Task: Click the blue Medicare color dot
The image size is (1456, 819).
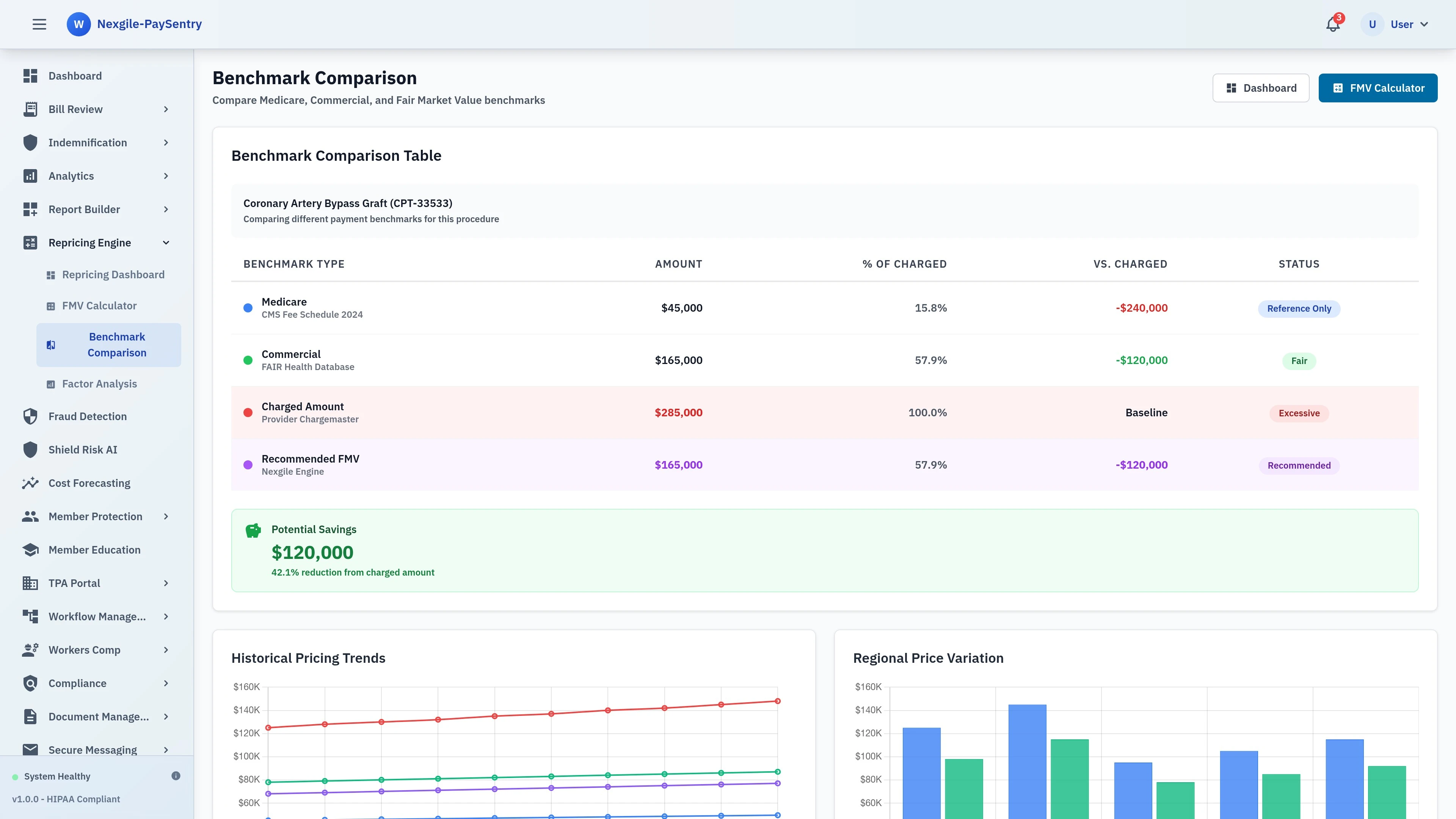Action: click(248, 308)
